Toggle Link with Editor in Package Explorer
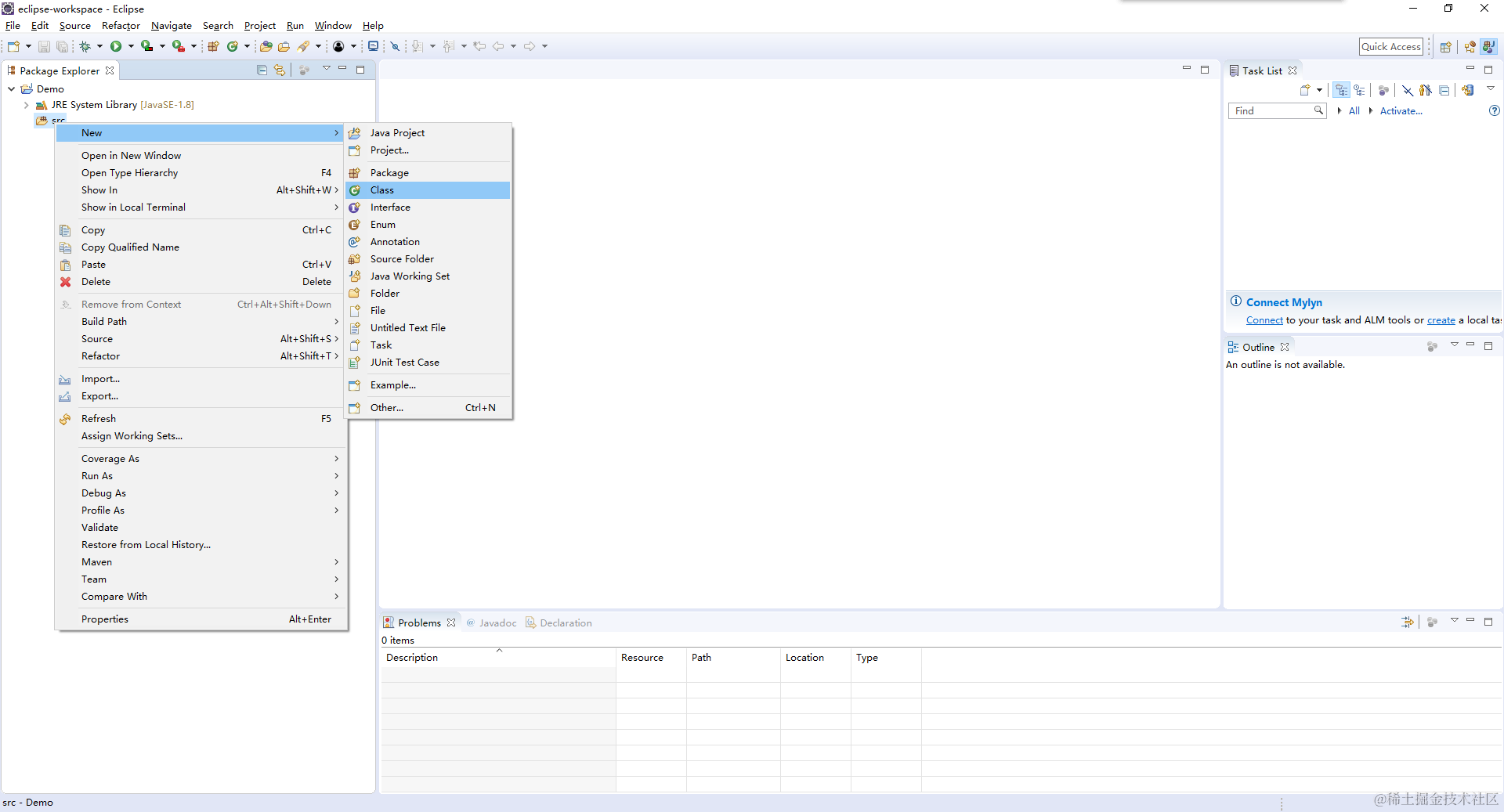Image resolution: width=1504 pixels, height=812 pixels. [x=280, y=70]
